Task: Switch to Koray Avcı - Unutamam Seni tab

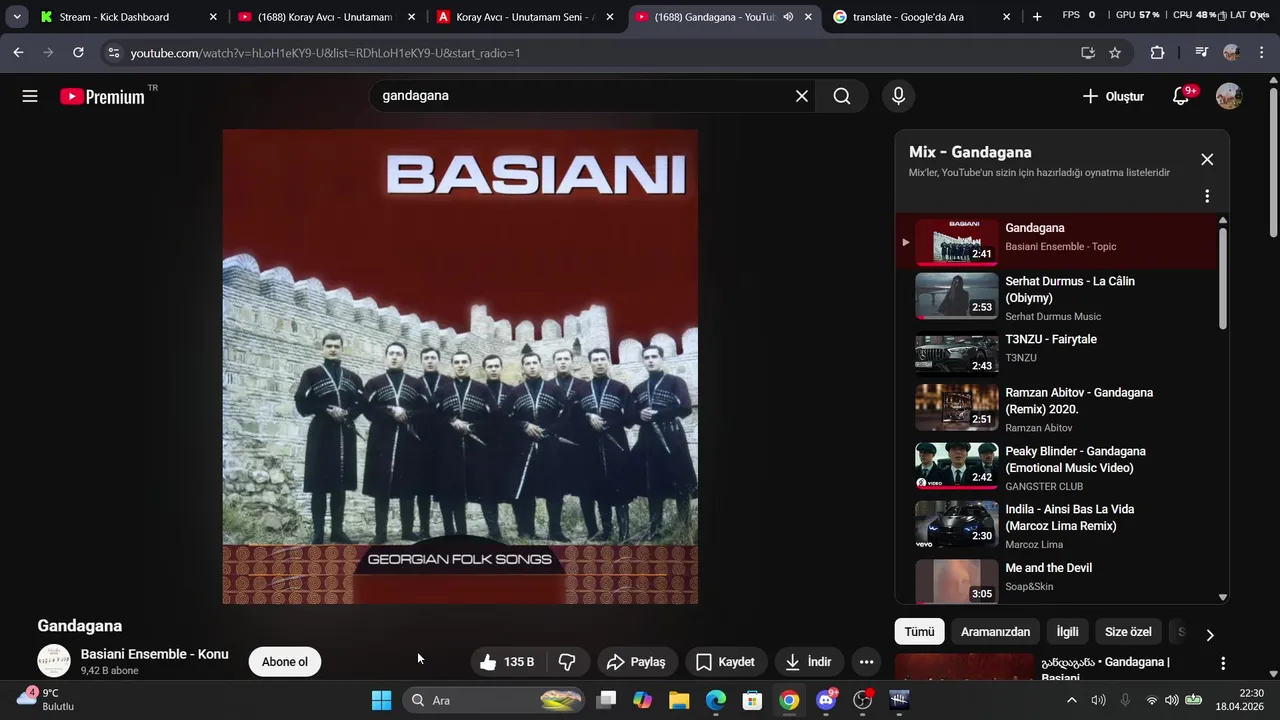Action: click(526, 17)
